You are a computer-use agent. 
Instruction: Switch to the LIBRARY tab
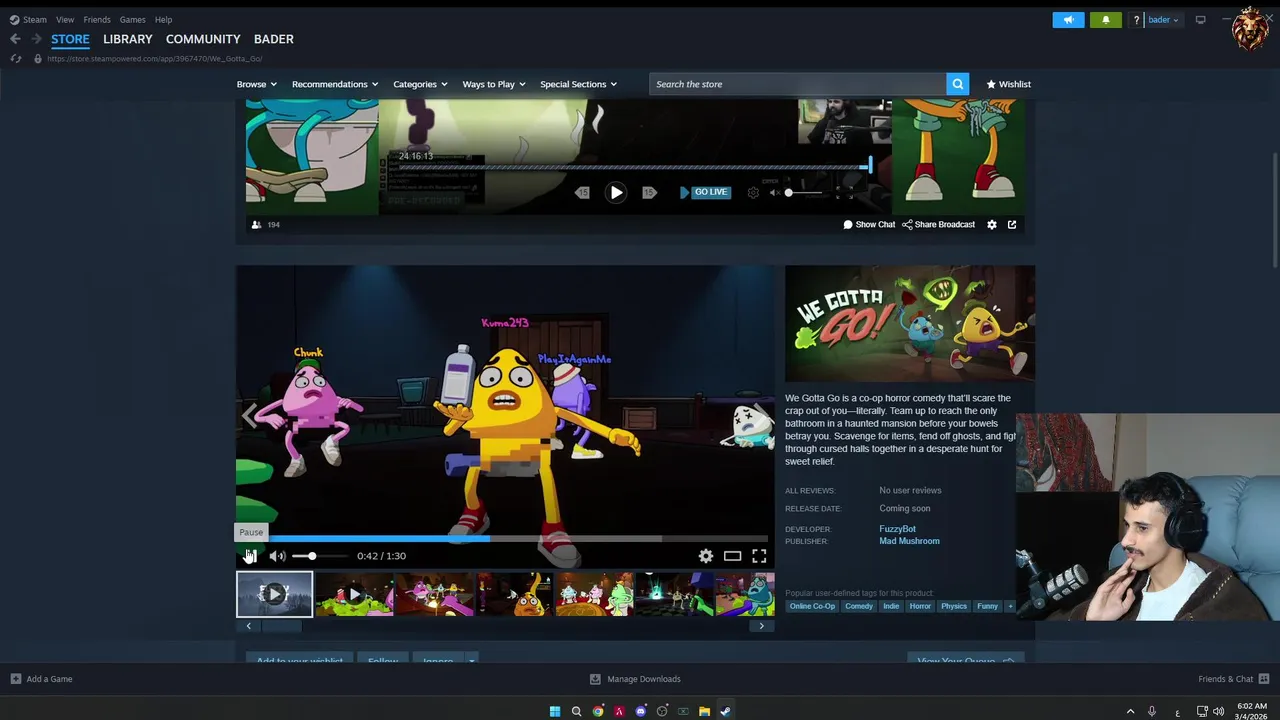pyautogui.click(x=128, y=39)
